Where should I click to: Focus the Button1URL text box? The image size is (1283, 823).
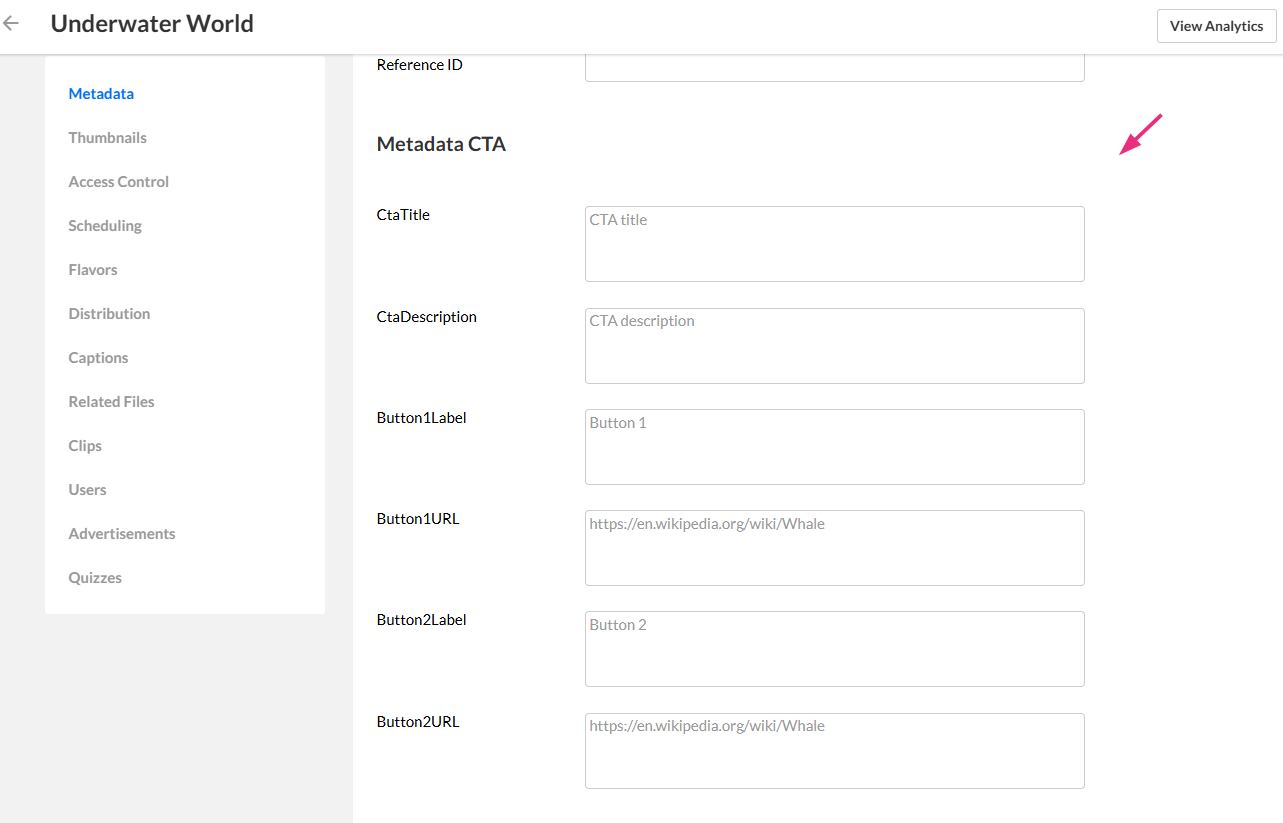(x=834, y=548)
